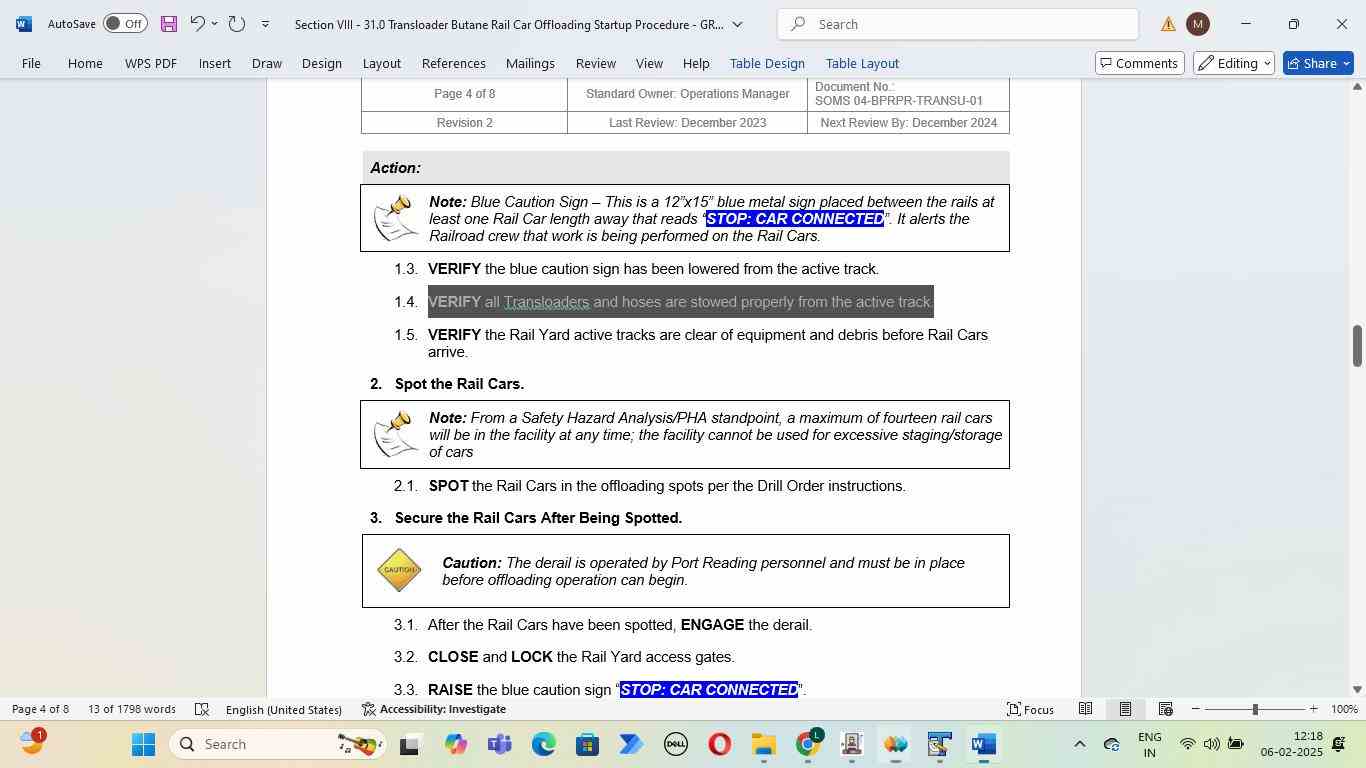Open the Layout tab
The height and width of the screenshot is (768, 1366).
(381, 63)
